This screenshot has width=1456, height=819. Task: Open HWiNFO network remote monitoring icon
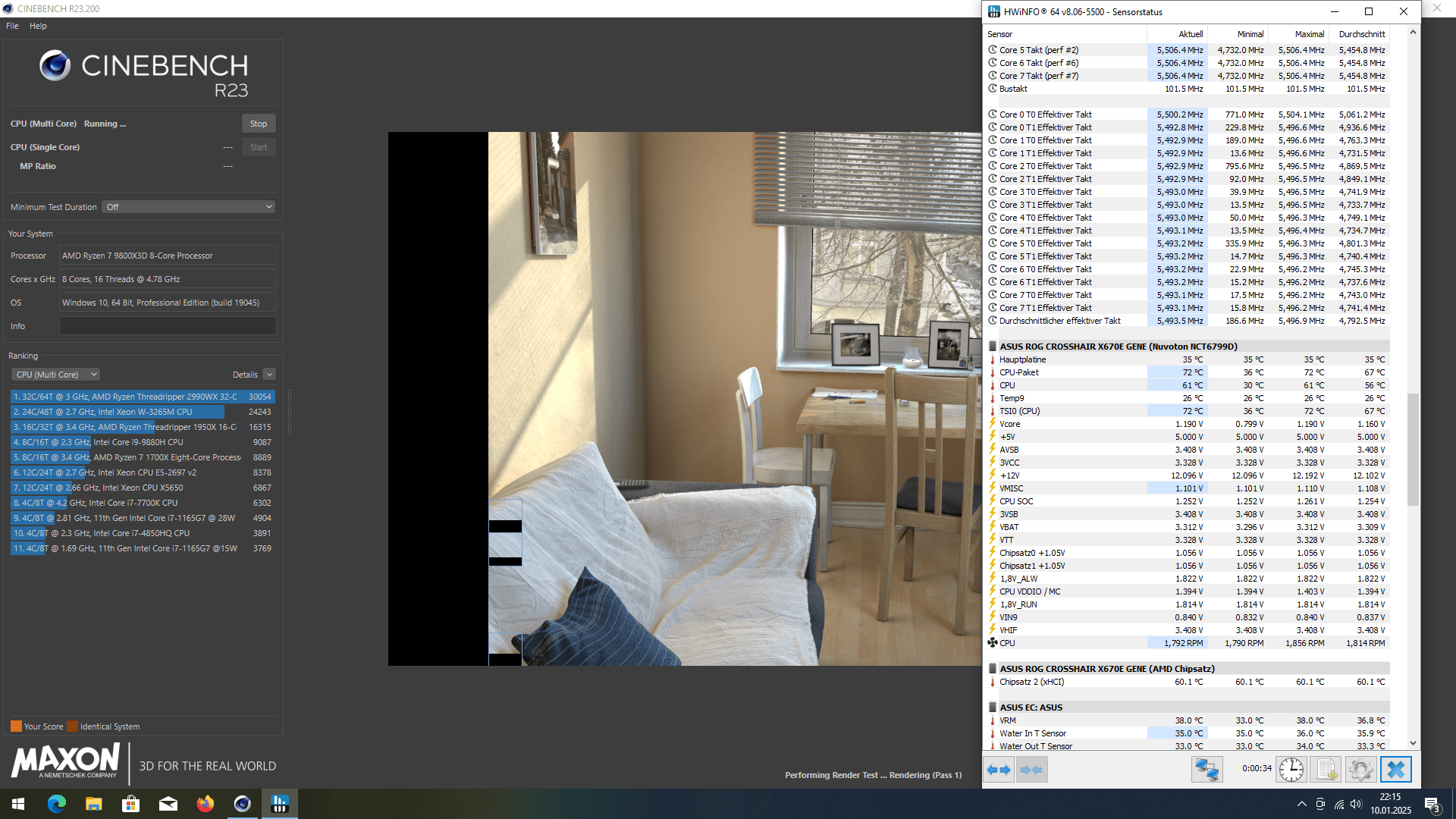1207,770
